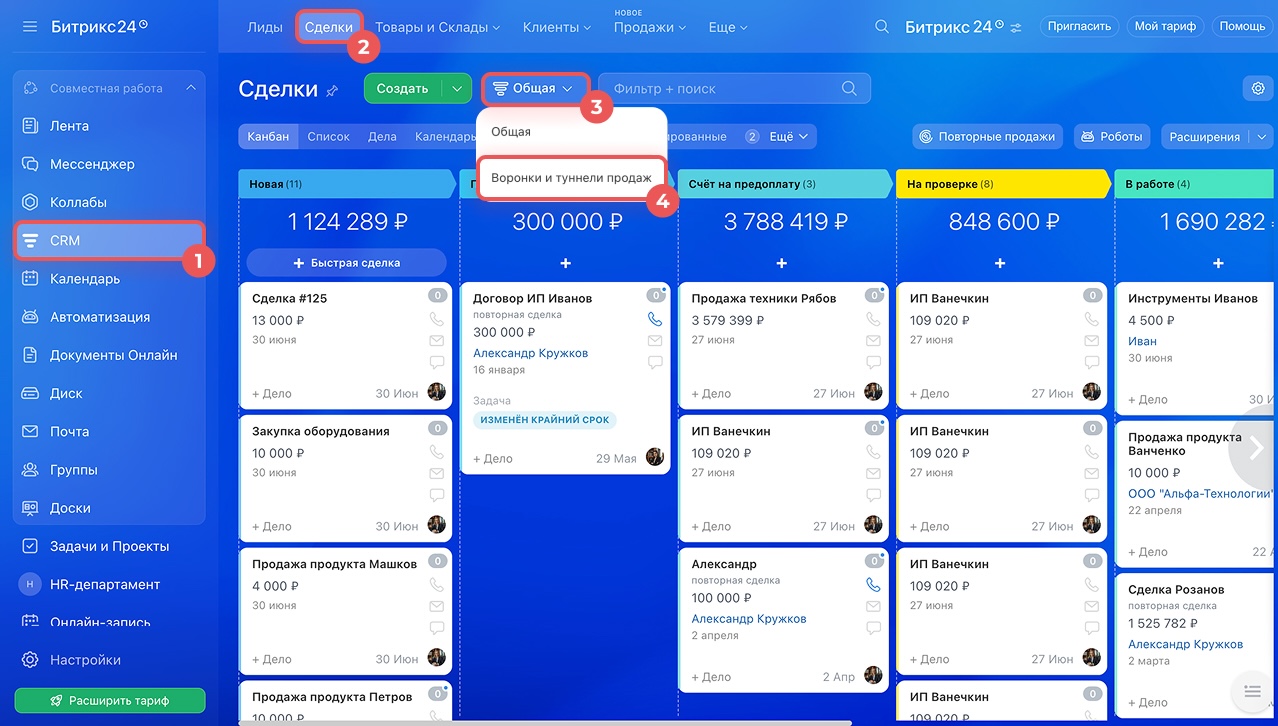
Task: Add deal in Счёт на предоплату column
Action: click(x=782, y=263)
